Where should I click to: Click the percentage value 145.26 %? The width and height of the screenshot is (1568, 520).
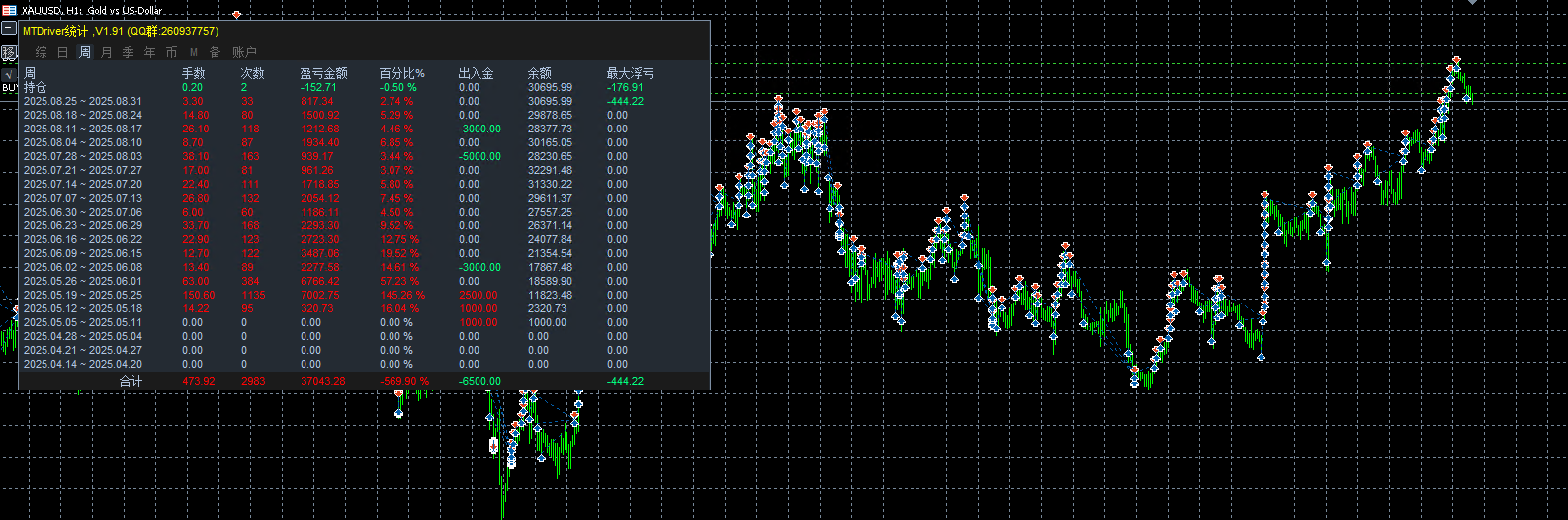402,295
